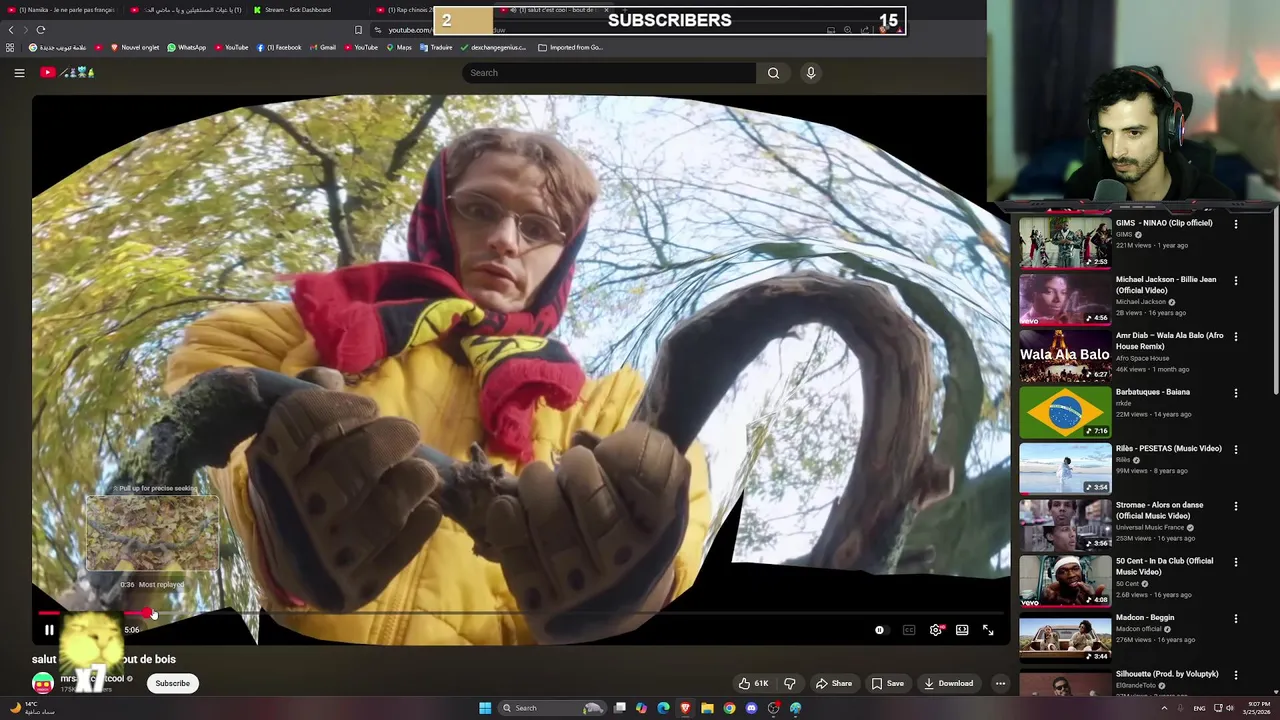Switch ENG input language indicator

[x=1199, y=708]
